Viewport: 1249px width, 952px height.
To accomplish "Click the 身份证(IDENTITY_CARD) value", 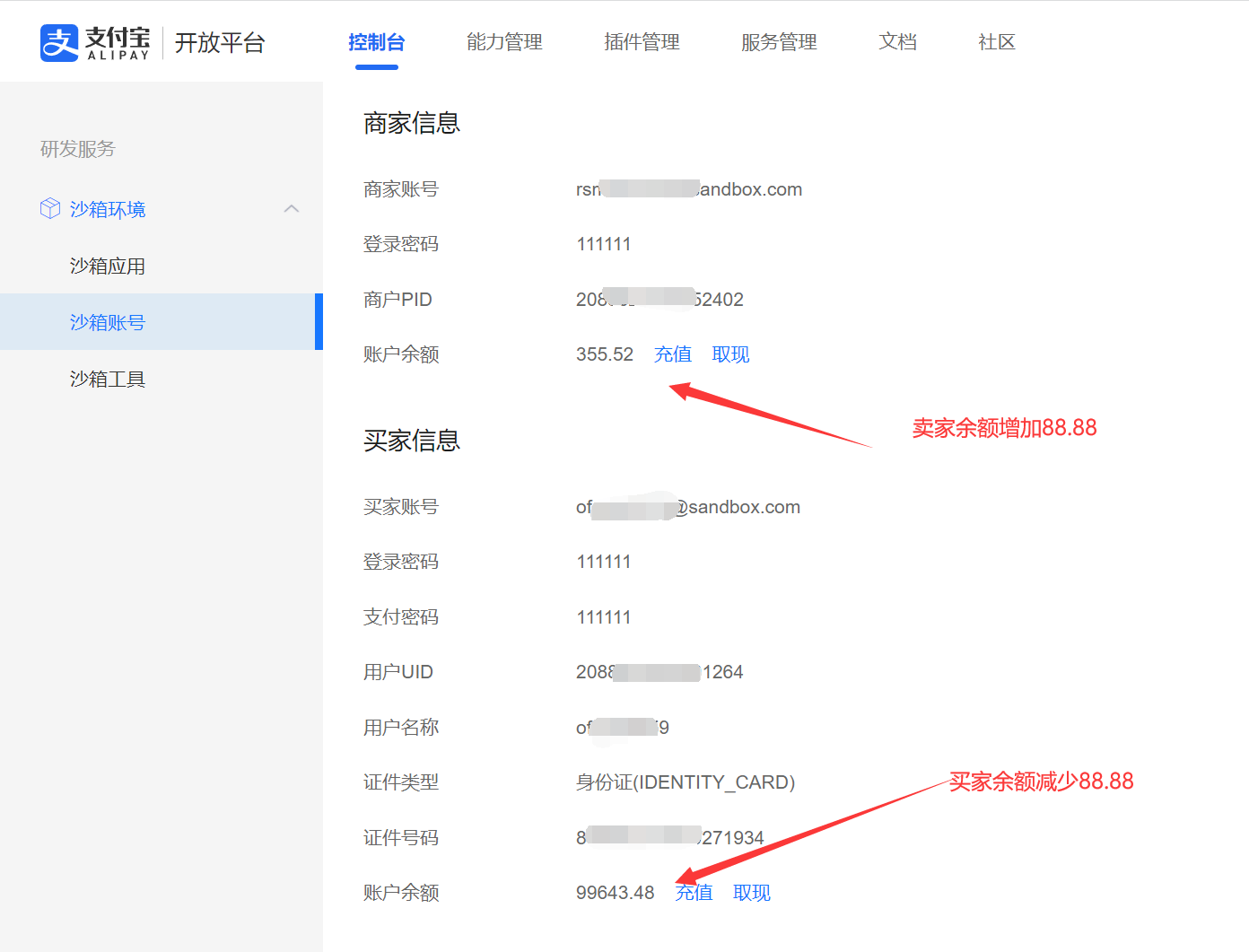I will click(x=686, y=782).
